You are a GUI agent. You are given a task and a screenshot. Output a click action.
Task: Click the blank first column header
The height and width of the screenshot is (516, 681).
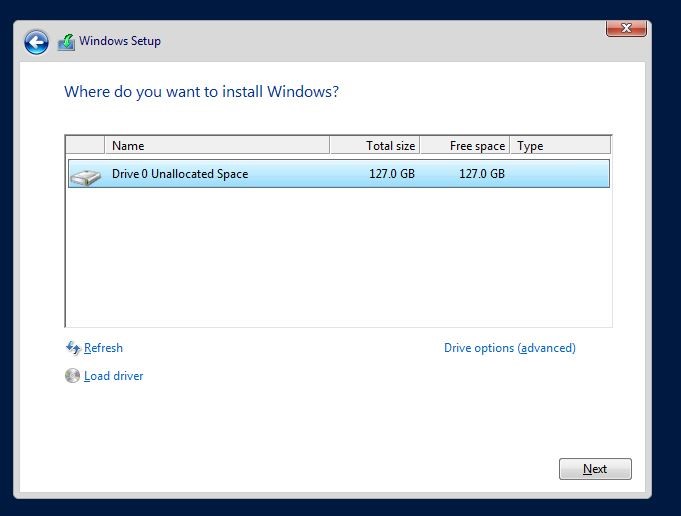point(85,146)
